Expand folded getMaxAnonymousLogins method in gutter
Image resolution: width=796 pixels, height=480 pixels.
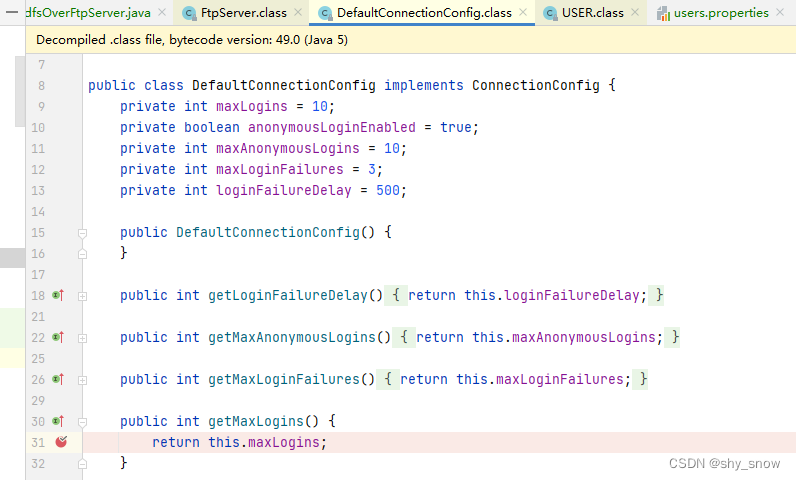pyautogui.click(x=83, y=338)
